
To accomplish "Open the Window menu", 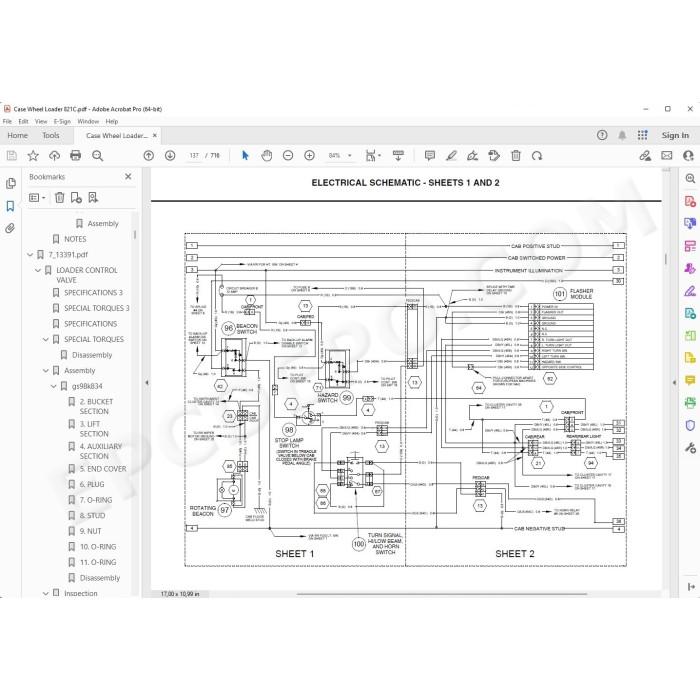I will [x=88, y=121].
